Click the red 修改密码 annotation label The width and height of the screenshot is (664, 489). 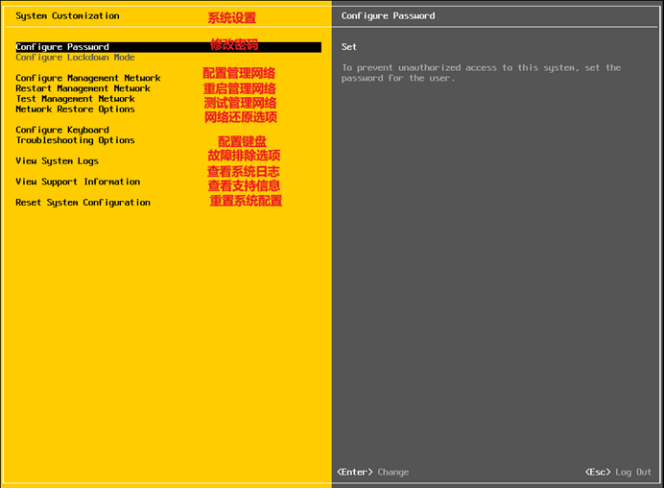click(x=234, y=45)
